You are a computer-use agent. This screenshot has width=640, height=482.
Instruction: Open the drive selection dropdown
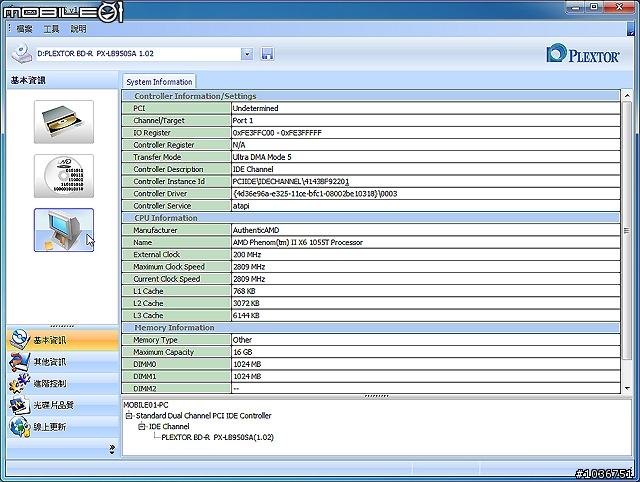point(247,54)
